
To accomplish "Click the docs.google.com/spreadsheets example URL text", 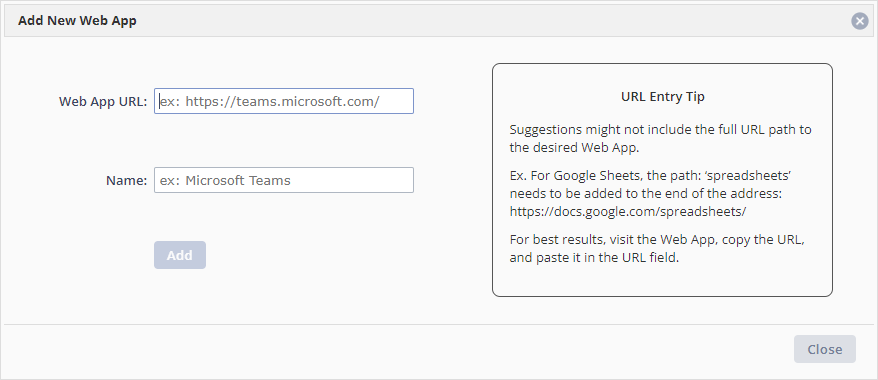I will pyautogui.click(x=628, y=212).
